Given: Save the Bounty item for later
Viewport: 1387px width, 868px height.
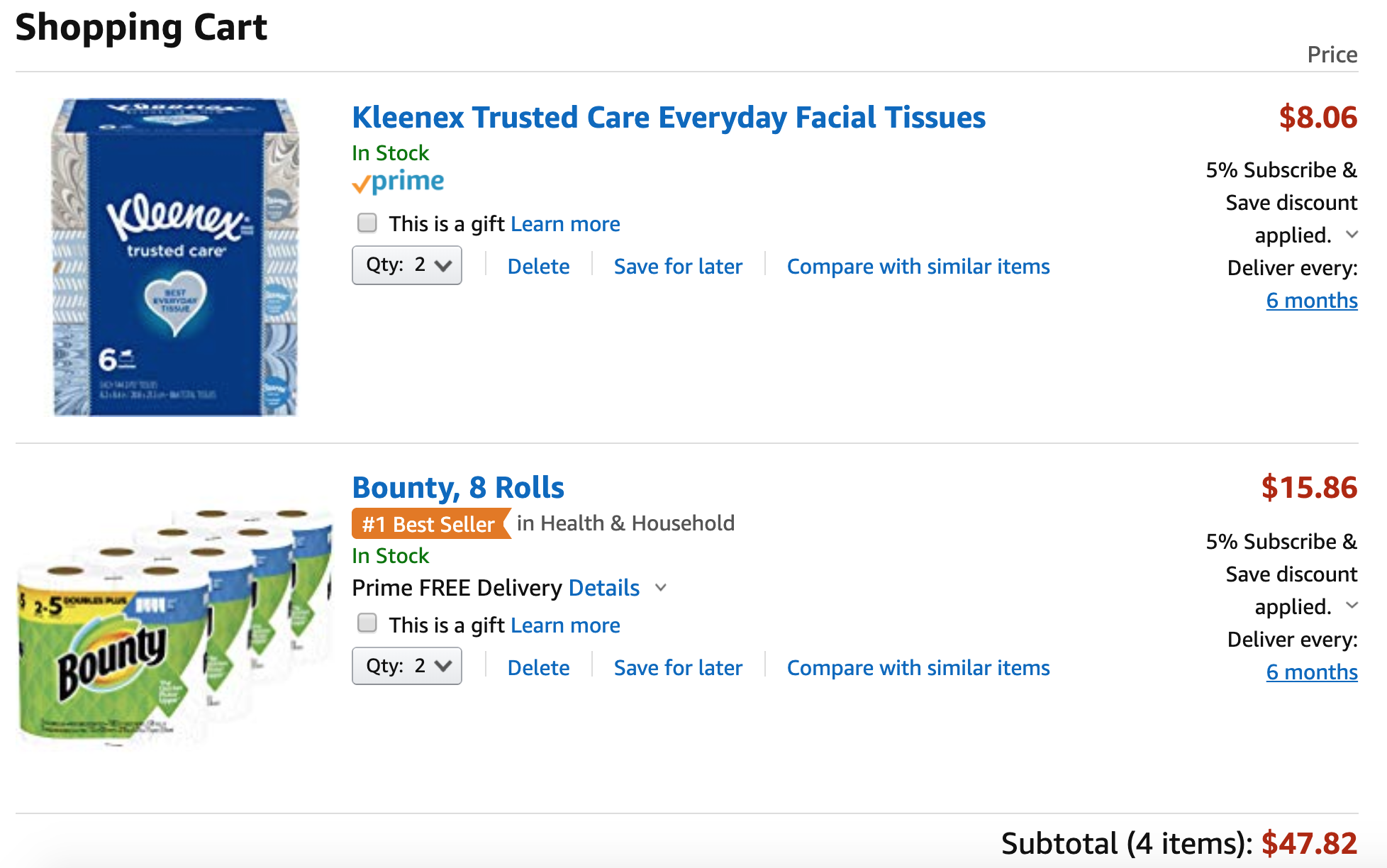Looking at the screenshot, I should point(678,668).
